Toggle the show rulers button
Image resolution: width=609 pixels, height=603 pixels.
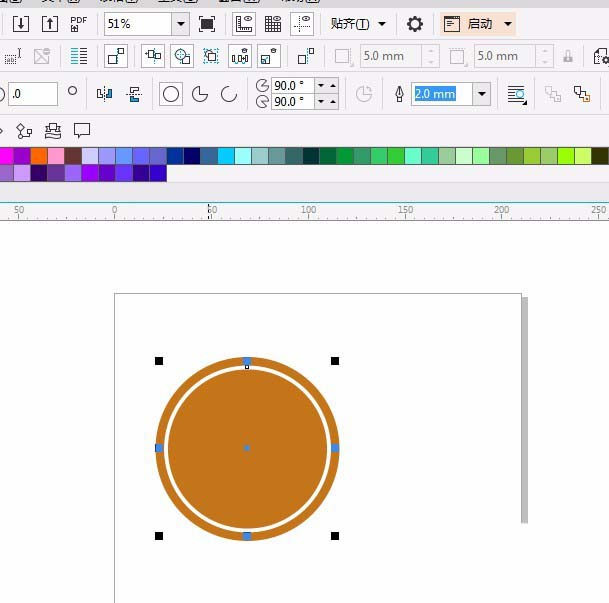[244, 24]
